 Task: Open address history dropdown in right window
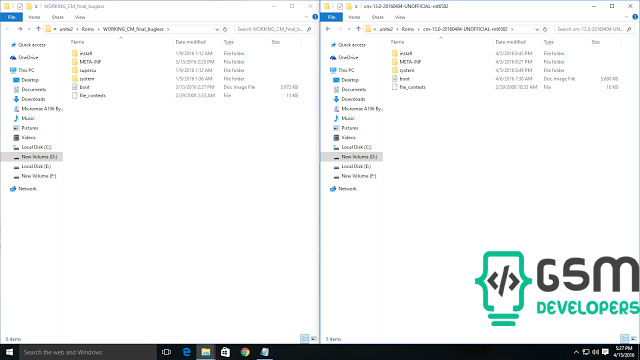coord(537,29)
